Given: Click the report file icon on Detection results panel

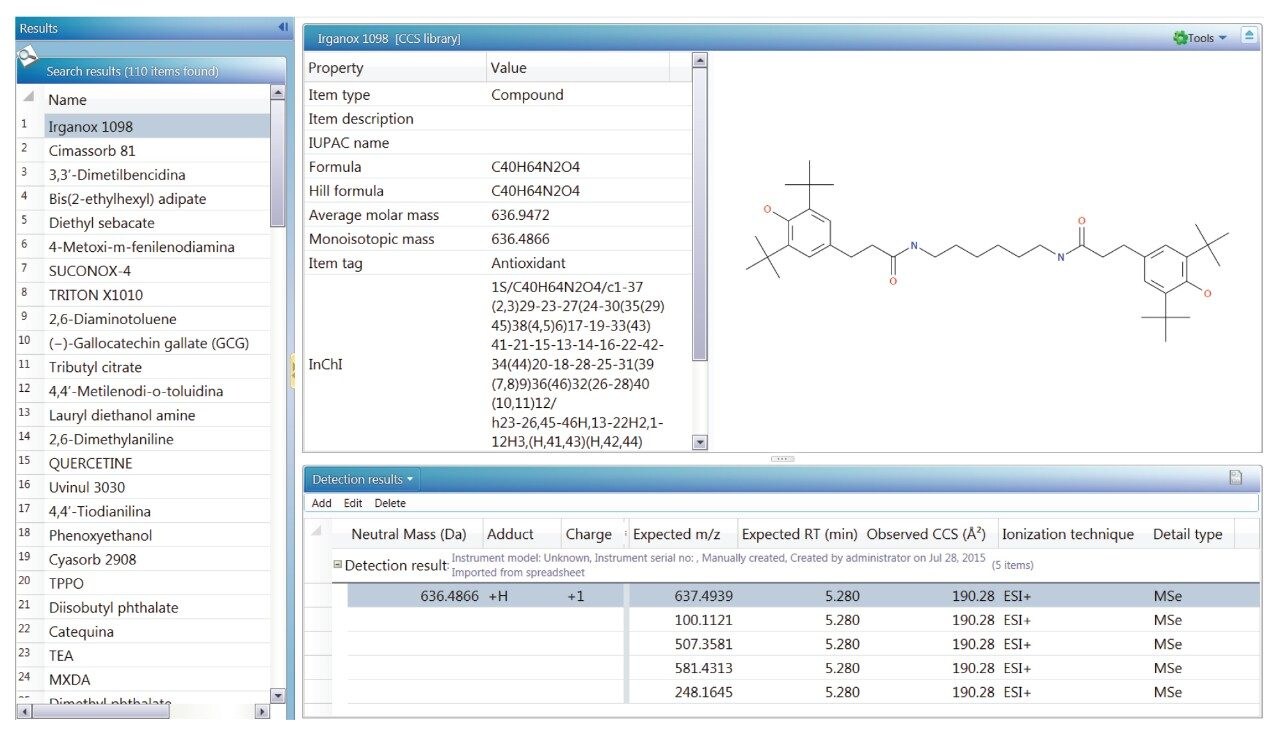Looking at the screenshot, I should (x=1237, y=479).
